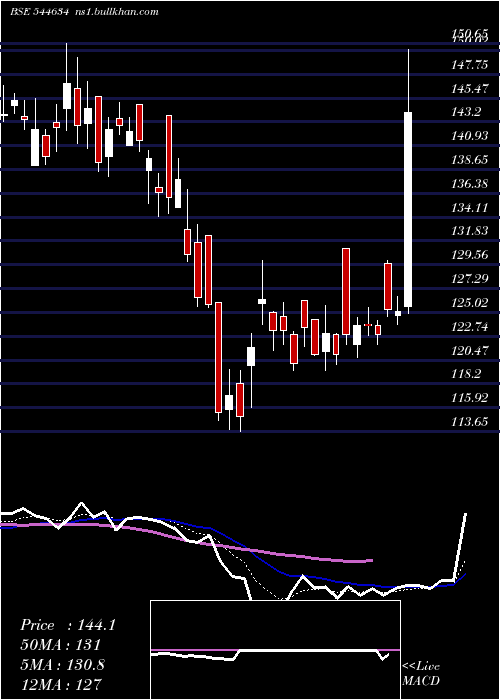The image size is (500, 700).
Task: Click the ns1.bullkhan.com source label
Action: 116,12
